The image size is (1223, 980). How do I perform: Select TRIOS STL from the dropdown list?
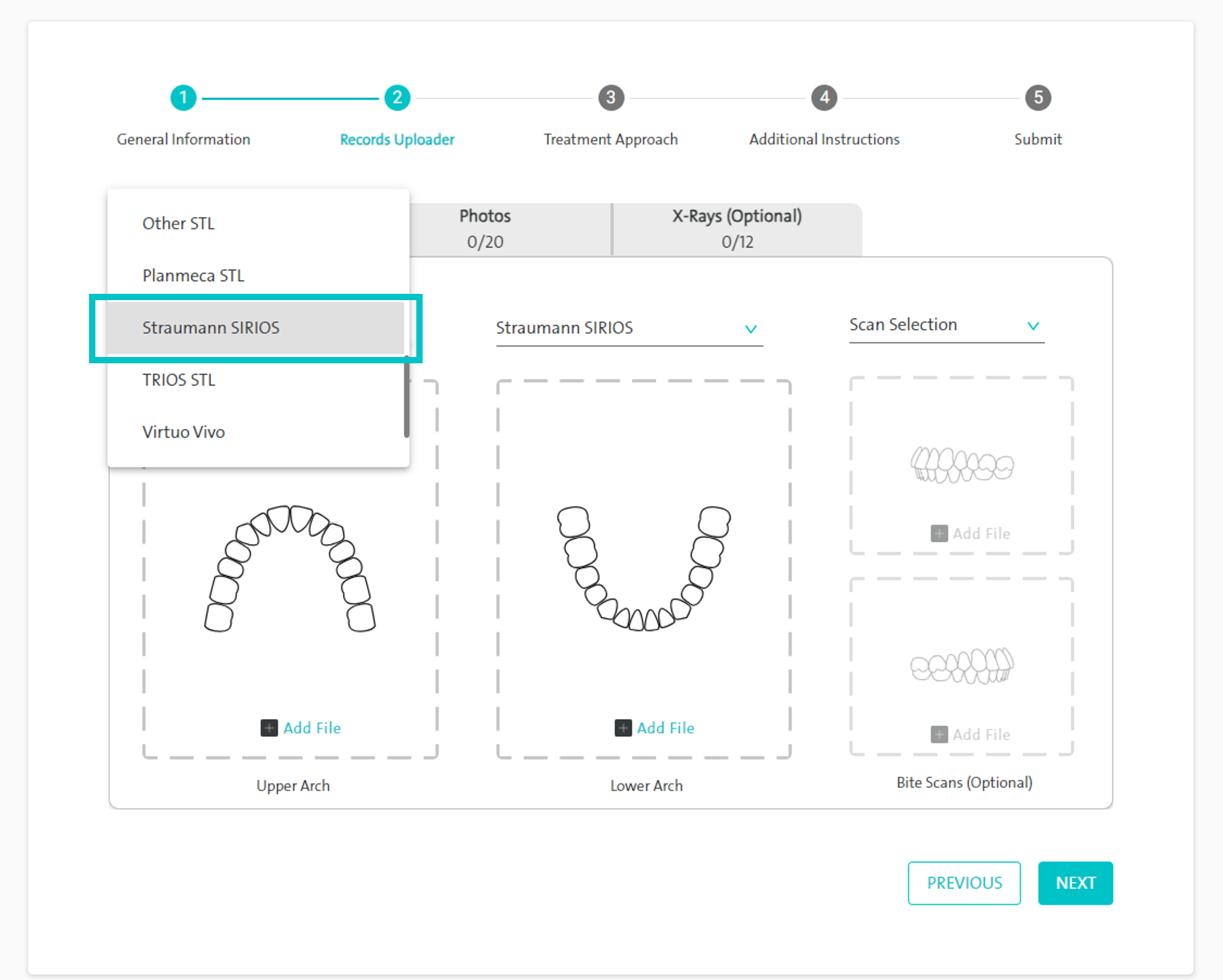click(256, 380)
